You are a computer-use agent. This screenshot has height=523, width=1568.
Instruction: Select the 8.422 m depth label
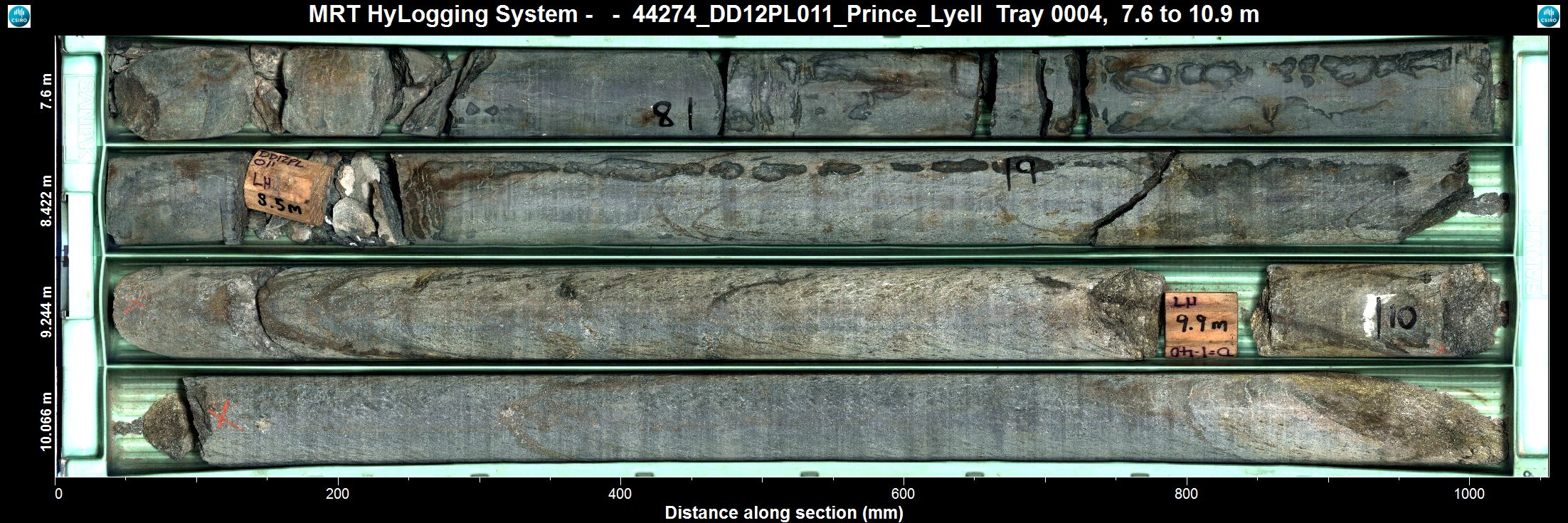tap(47, 199)
